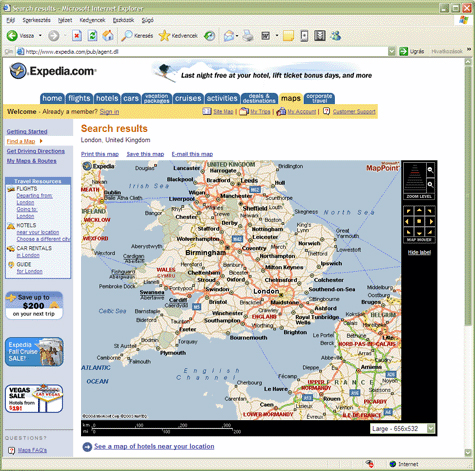Click the Sign in link
Image resolution: width=475 pixels, height=471 pixels.
109,112
